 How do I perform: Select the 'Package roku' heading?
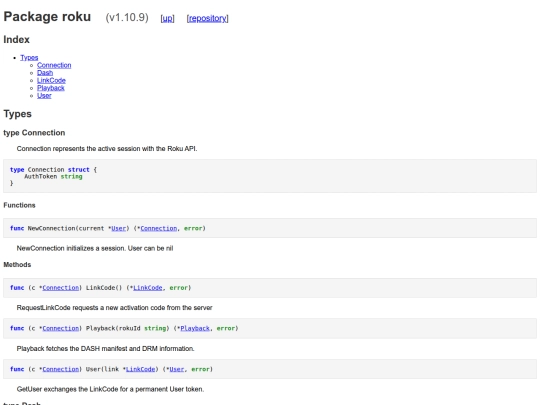(x=47, y=17)
